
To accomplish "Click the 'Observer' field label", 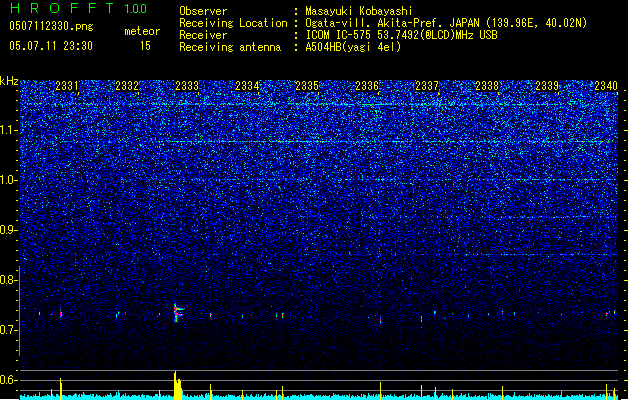I will coord(203,11).
